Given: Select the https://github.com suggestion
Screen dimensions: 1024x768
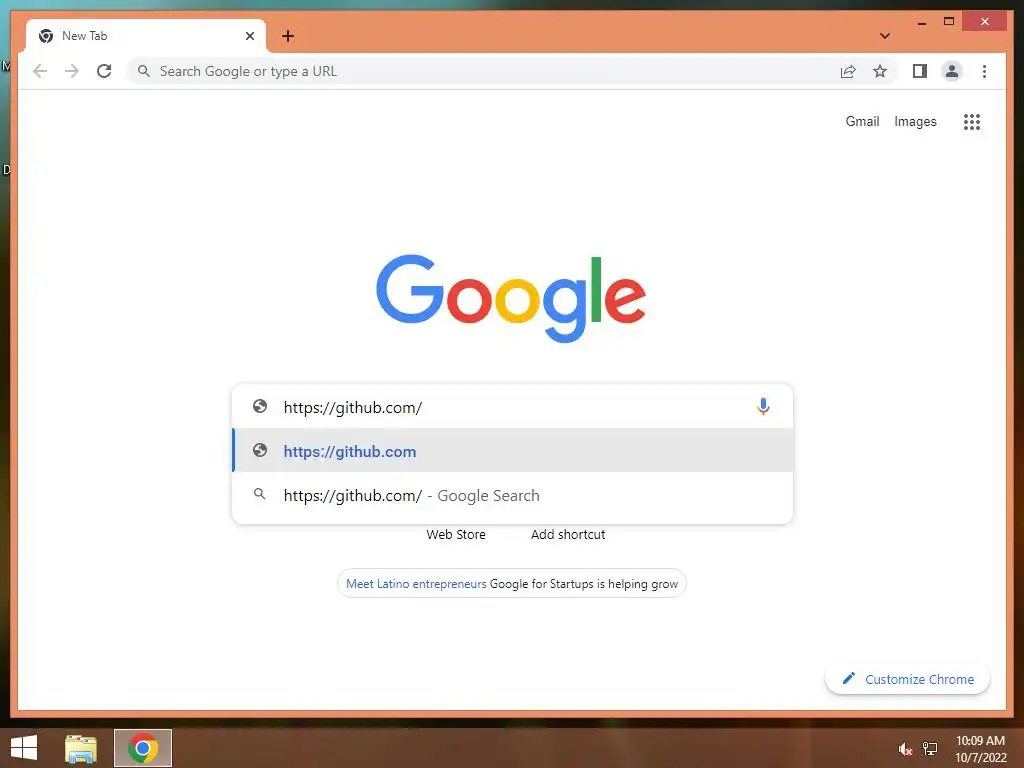Looking at the screenshot, I should point(513,451).
